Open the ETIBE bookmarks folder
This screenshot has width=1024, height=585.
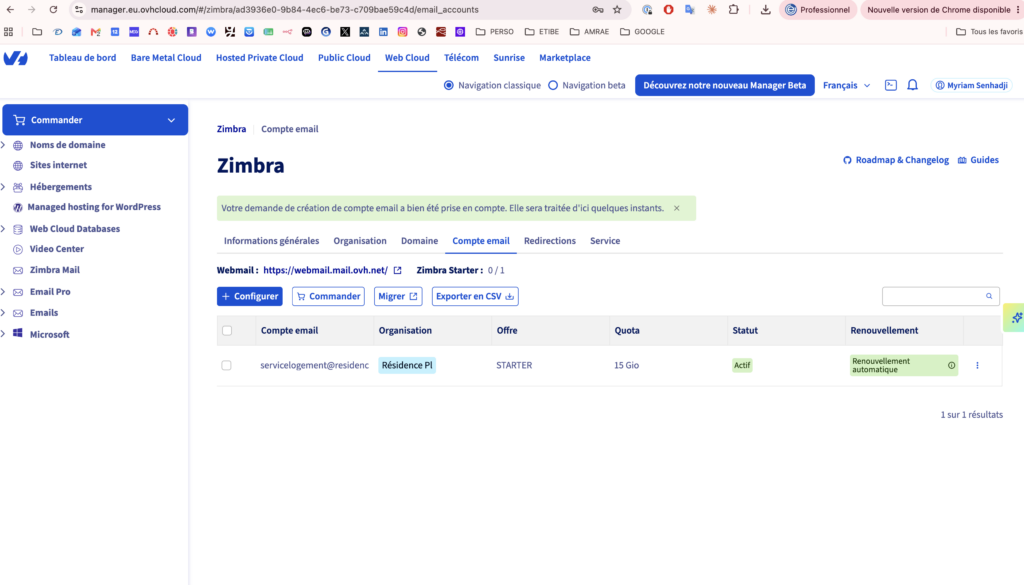click(x=541, y=31)
